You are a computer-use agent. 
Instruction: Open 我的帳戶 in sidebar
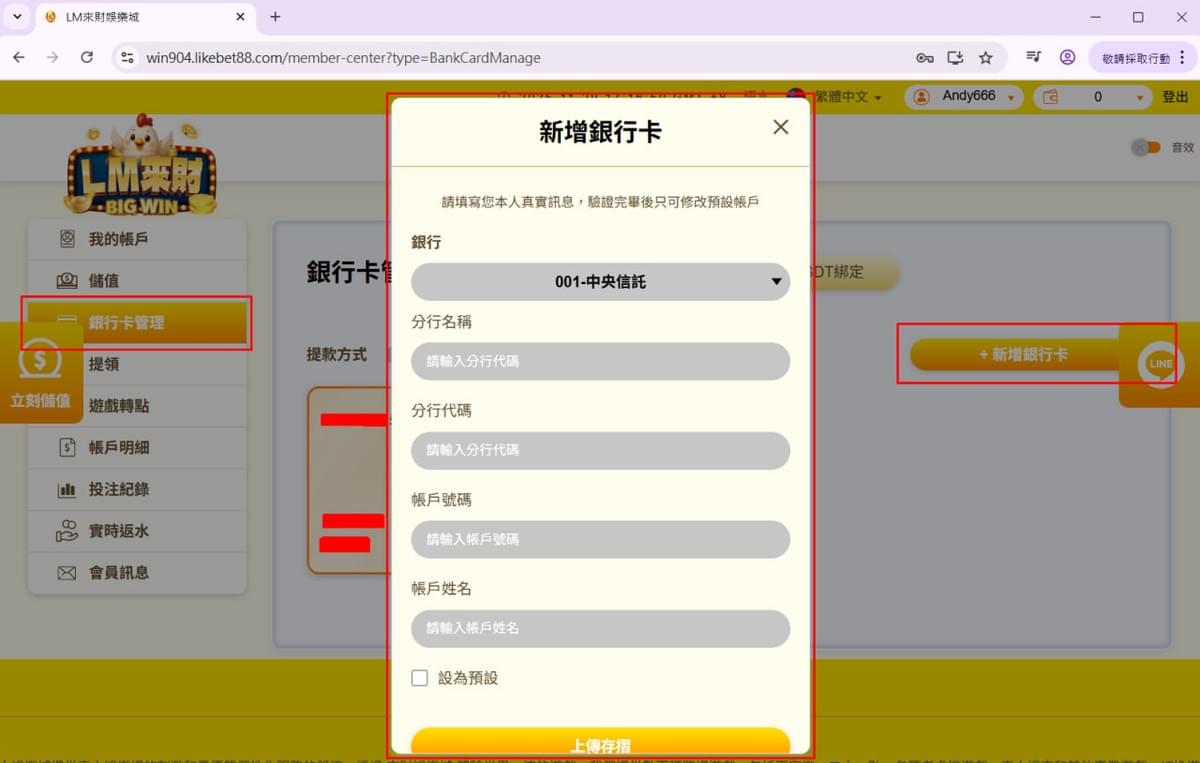pyautogui.click(x=137, y=239)
